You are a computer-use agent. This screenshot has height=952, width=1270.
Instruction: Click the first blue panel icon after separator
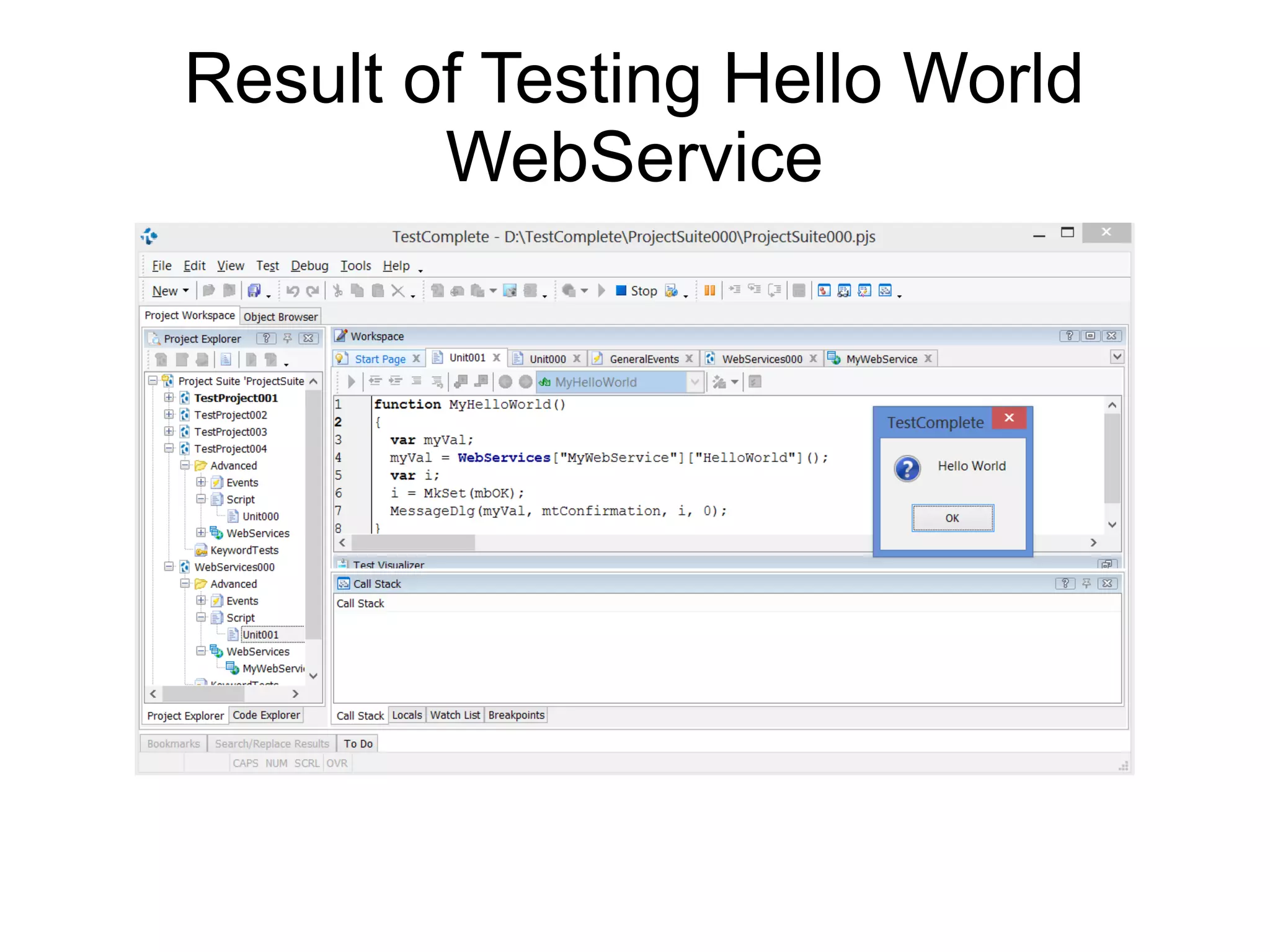tap(824, 291)
